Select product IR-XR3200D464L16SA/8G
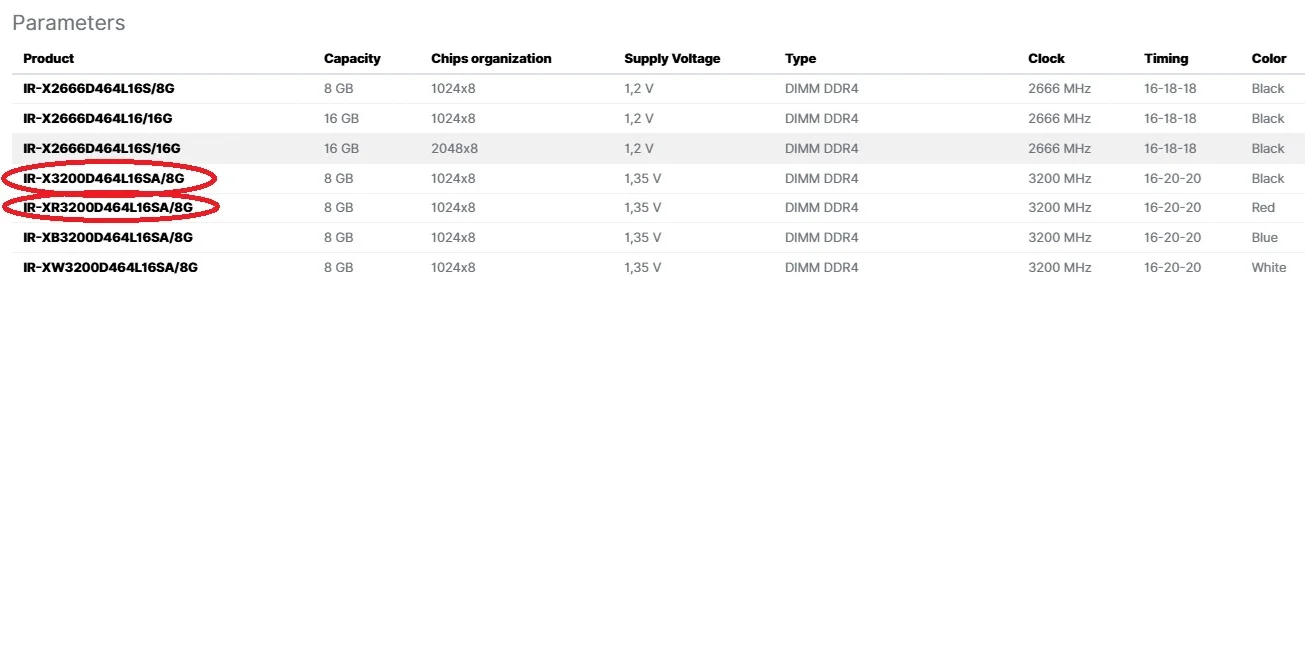1305x648 pixels. (108, 207)
